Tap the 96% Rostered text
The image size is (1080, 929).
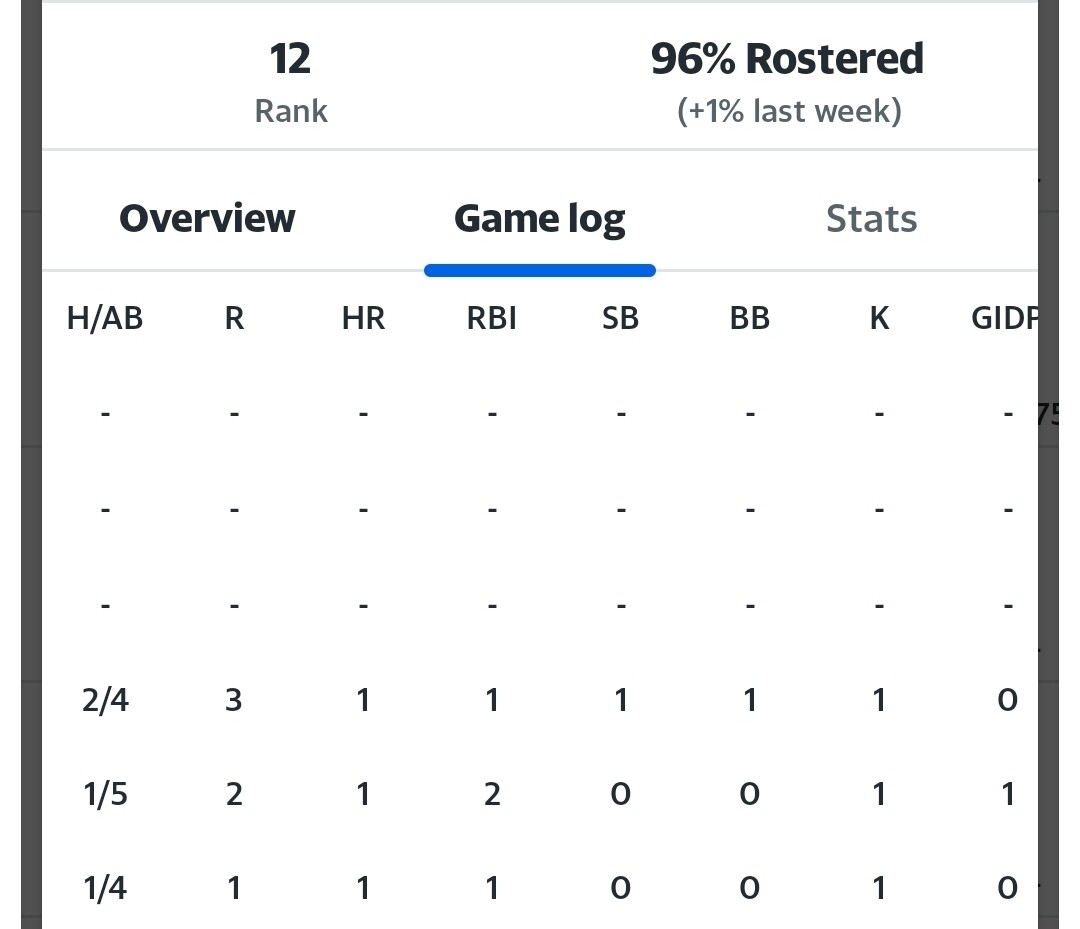pyautogui.click(x=787, y=59)
